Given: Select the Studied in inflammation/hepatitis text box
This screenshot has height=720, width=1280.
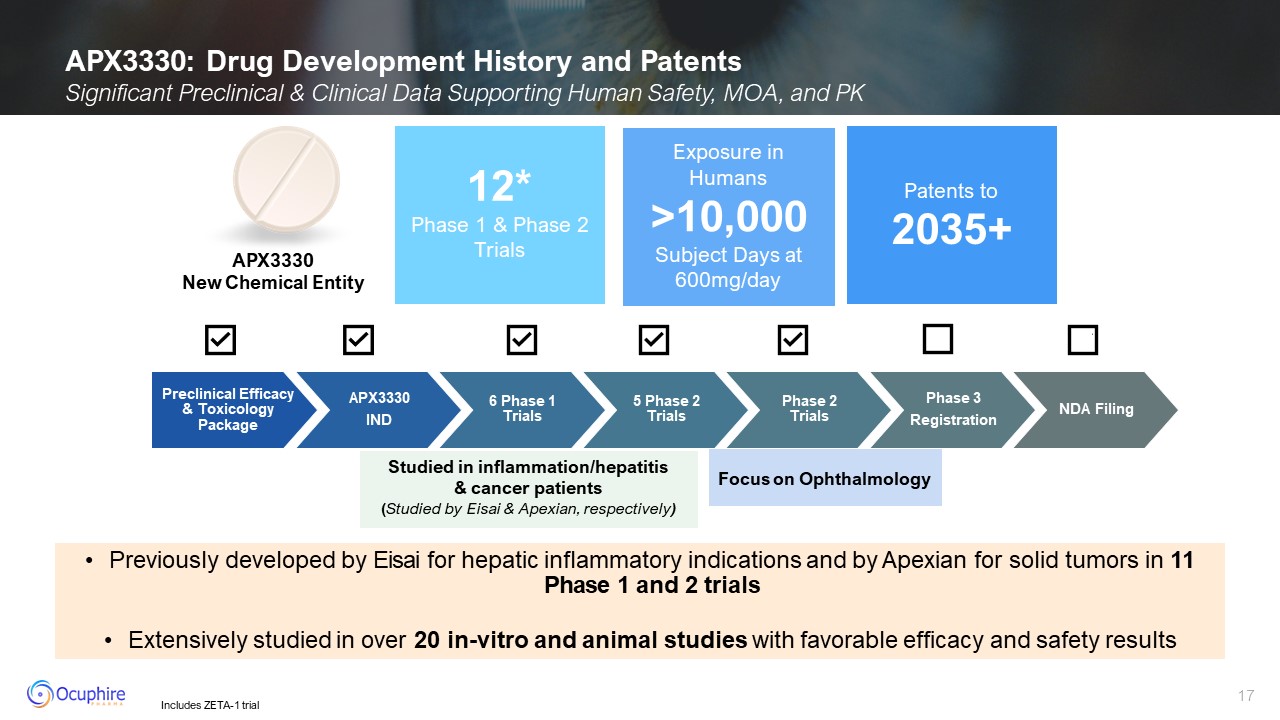Looking at the screenshot, I should pyautogui.click(x=528, y=488).
